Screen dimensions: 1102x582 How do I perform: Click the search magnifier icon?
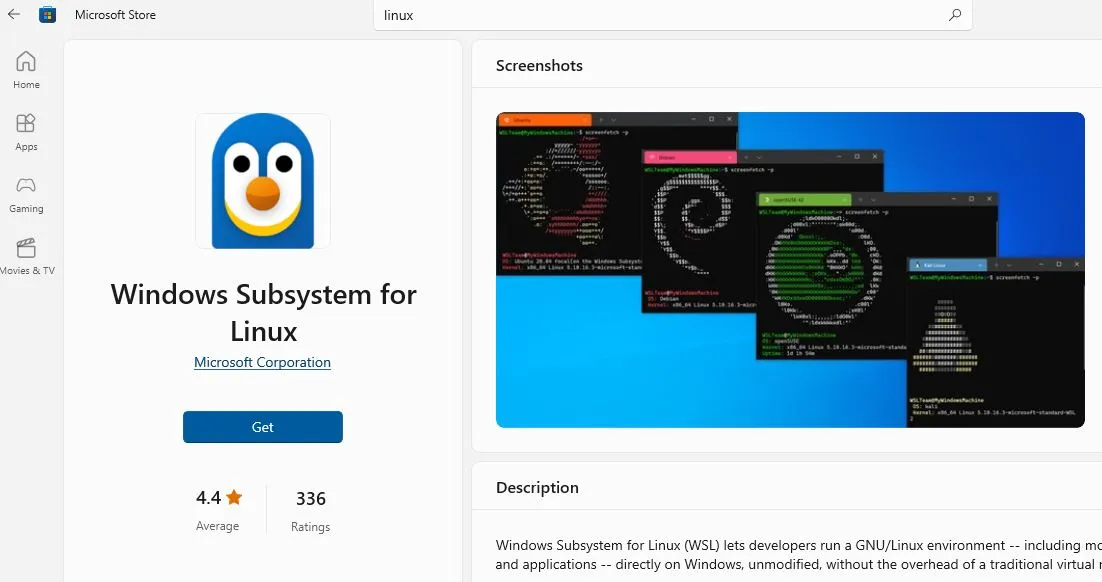(x=954, y=15)
